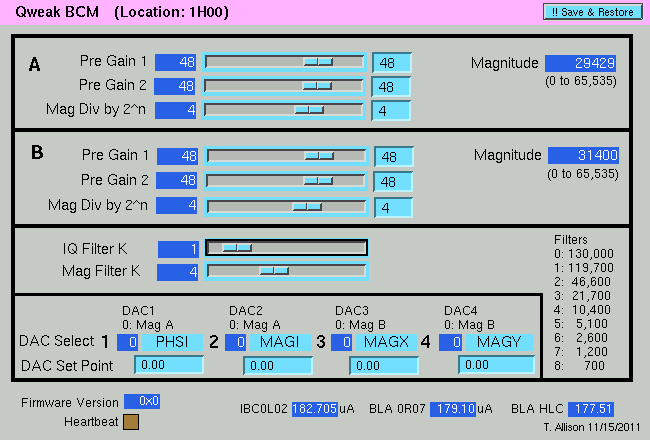
Task: Click the IQ Filter K readback value 1
Action: 178,249
